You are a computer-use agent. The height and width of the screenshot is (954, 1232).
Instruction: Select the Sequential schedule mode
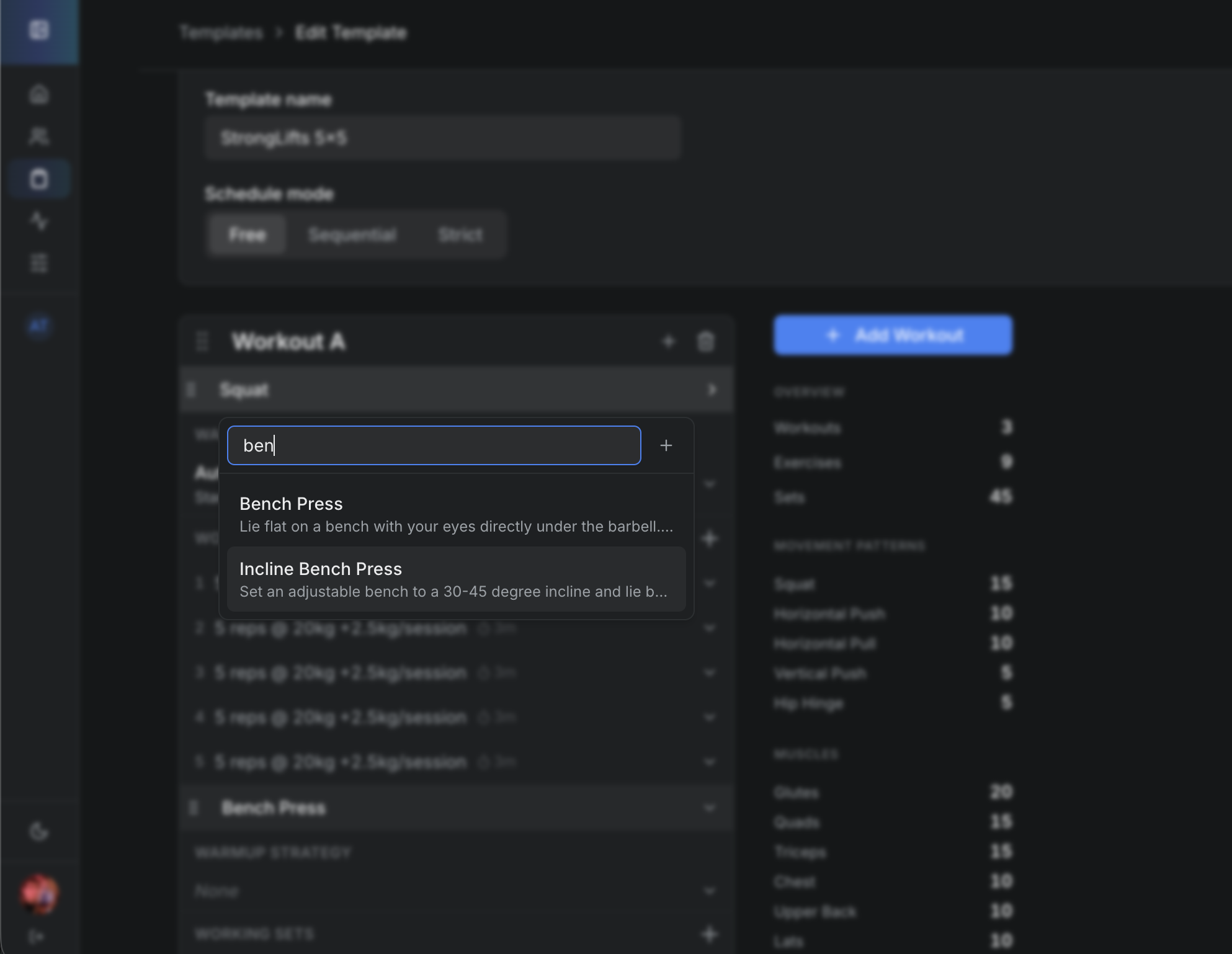tap(352, 234)
